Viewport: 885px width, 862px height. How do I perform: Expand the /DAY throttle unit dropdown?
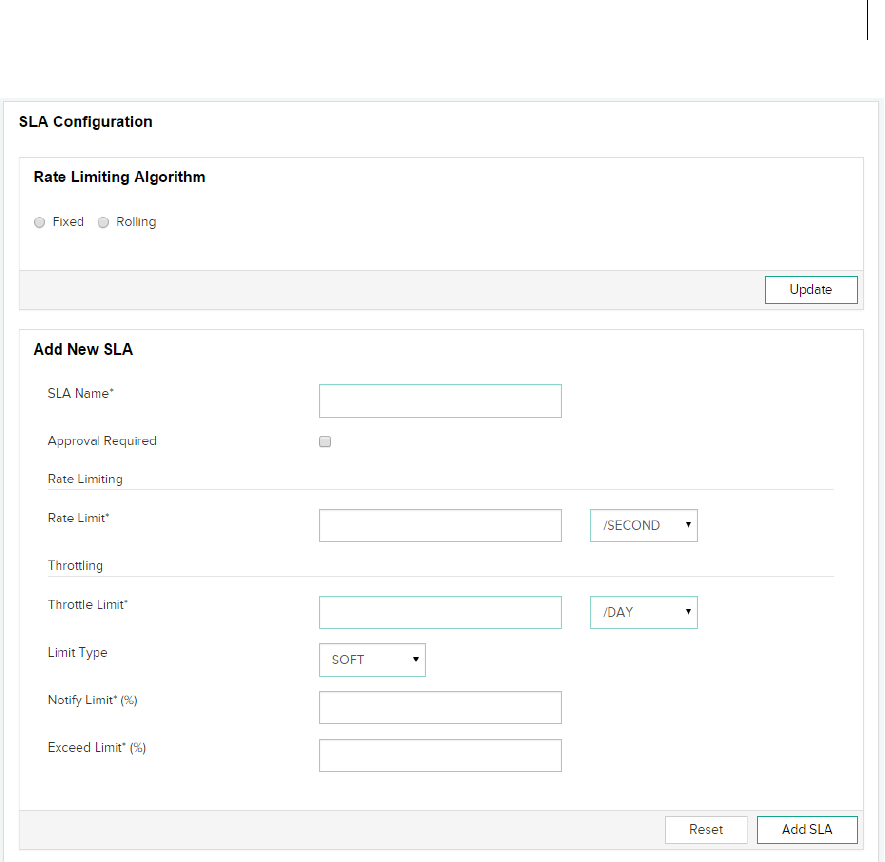[x=643, y=612]
